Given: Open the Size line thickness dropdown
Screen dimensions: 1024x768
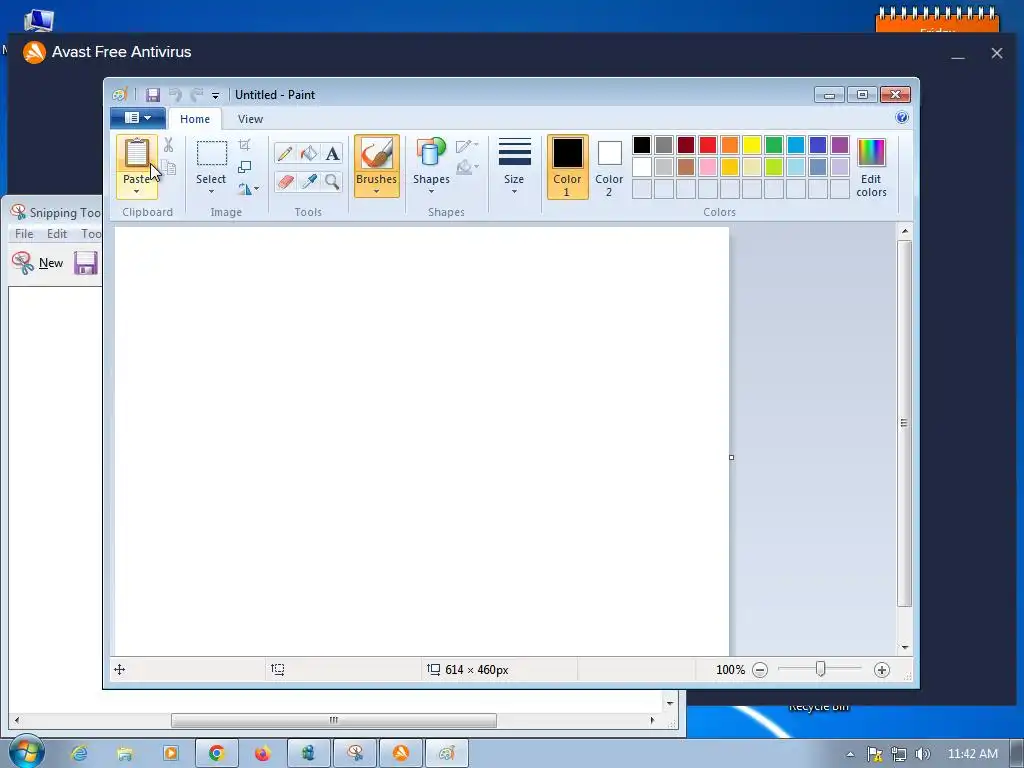Looking at the screenshot, I should click(514, 166).
